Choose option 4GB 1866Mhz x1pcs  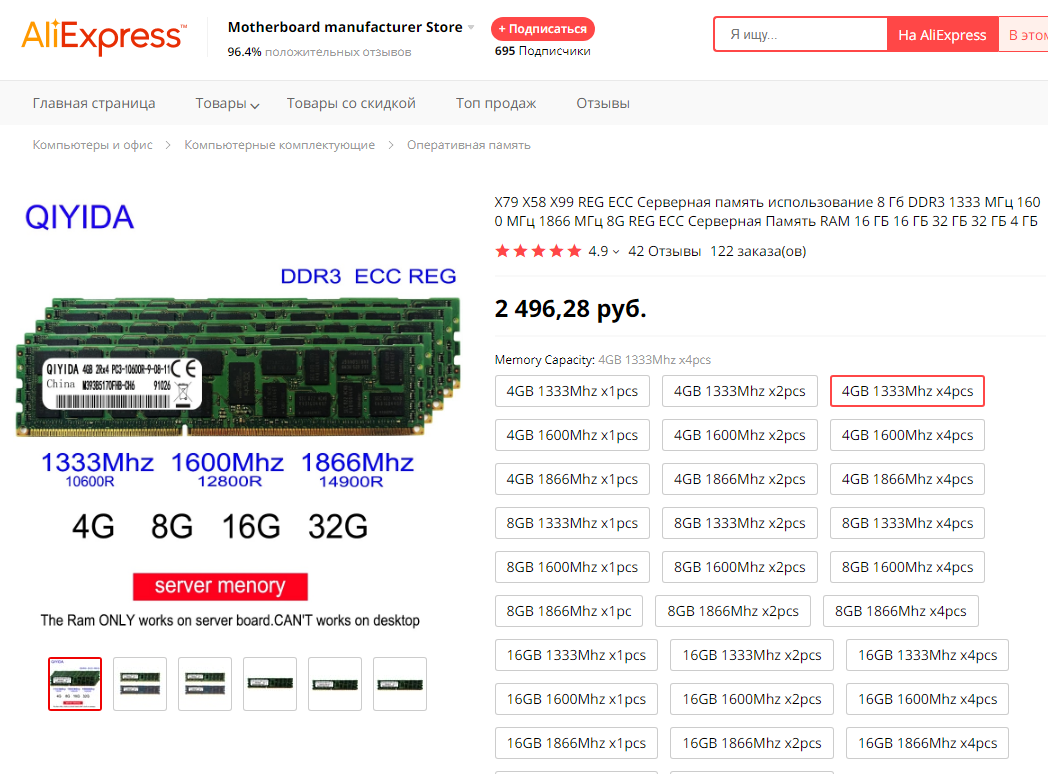tap(572, 479)
